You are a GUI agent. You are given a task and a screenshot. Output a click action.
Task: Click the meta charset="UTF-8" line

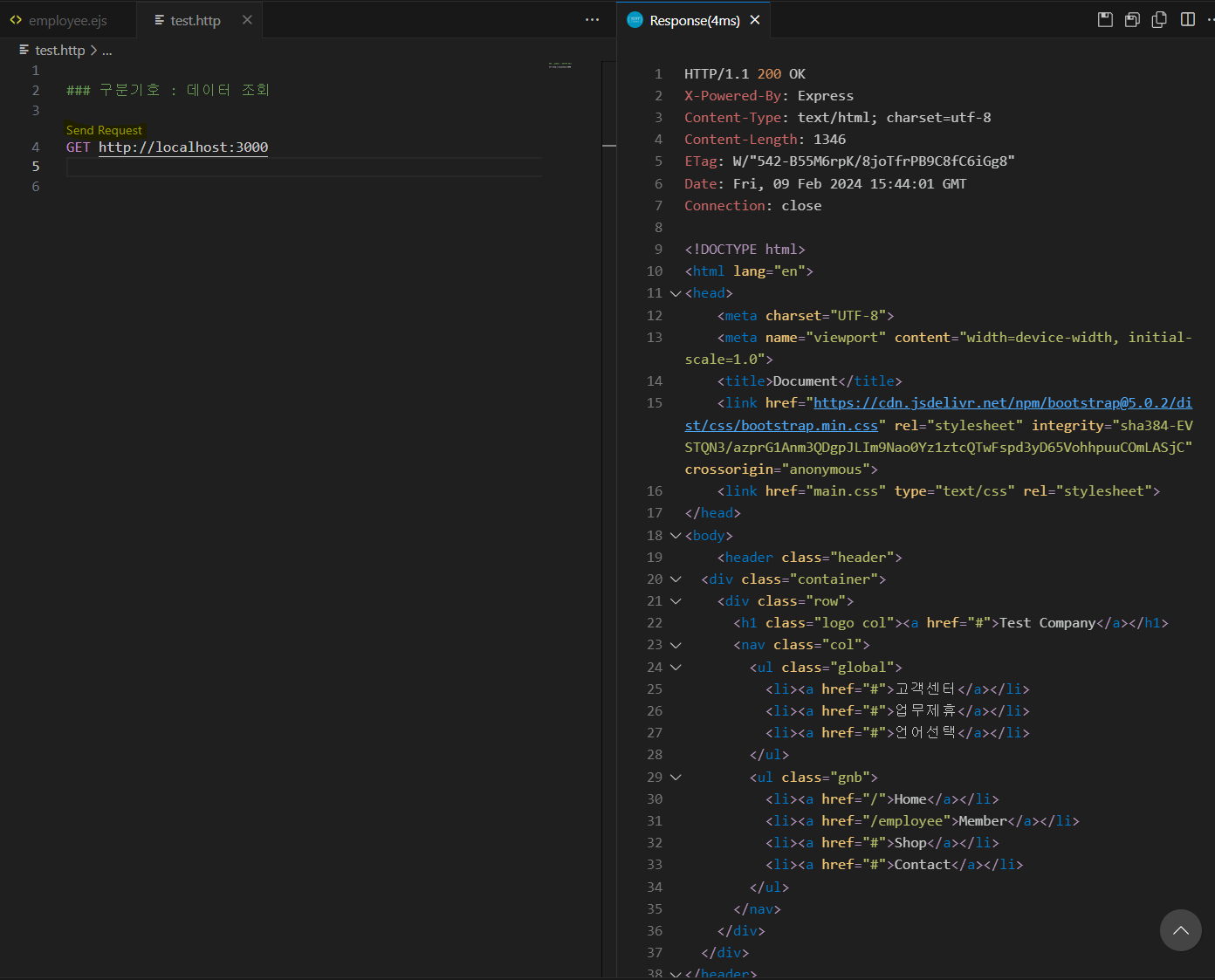tap(806, 316)
